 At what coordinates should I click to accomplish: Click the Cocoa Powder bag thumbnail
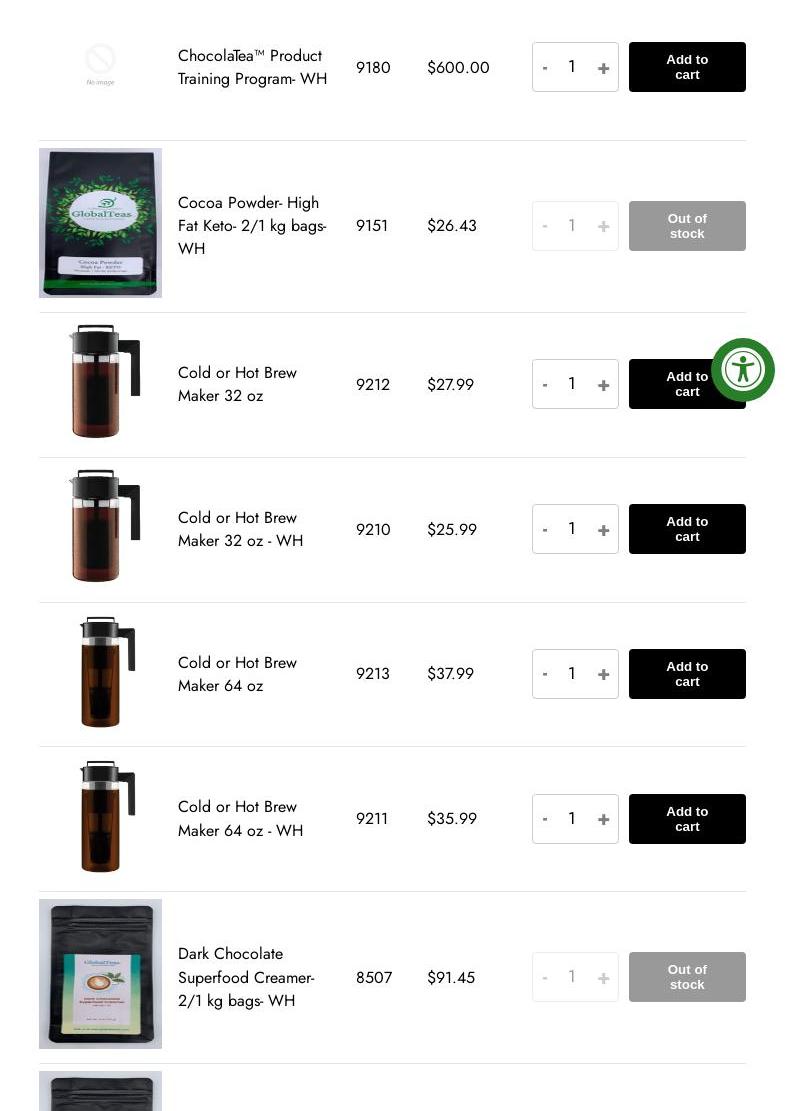pos(101,222)
